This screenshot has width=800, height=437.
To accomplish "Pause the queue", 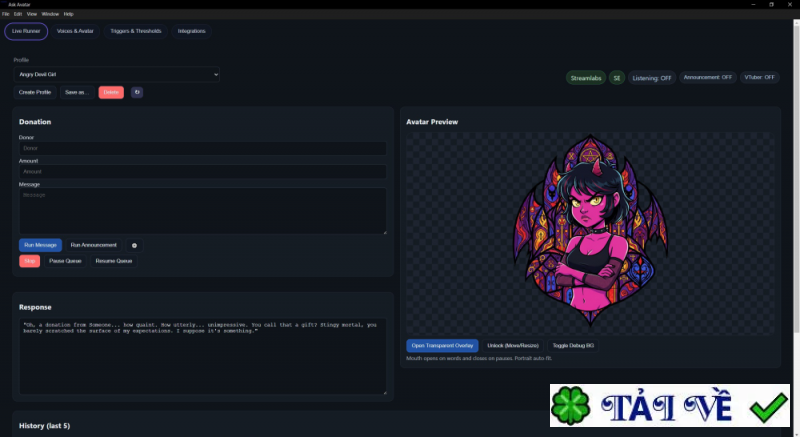I will 65,261.
